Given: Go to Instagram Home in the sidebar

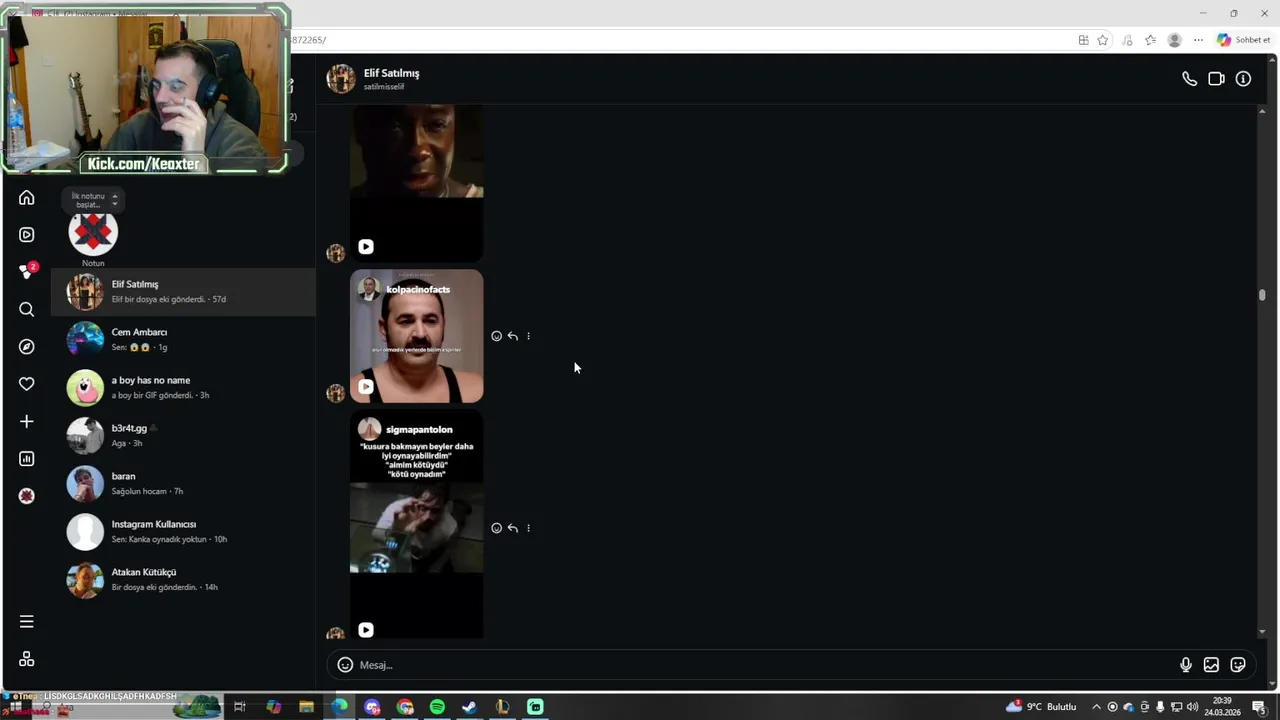Looking at the screenshot, I should (x=27, y=197).
